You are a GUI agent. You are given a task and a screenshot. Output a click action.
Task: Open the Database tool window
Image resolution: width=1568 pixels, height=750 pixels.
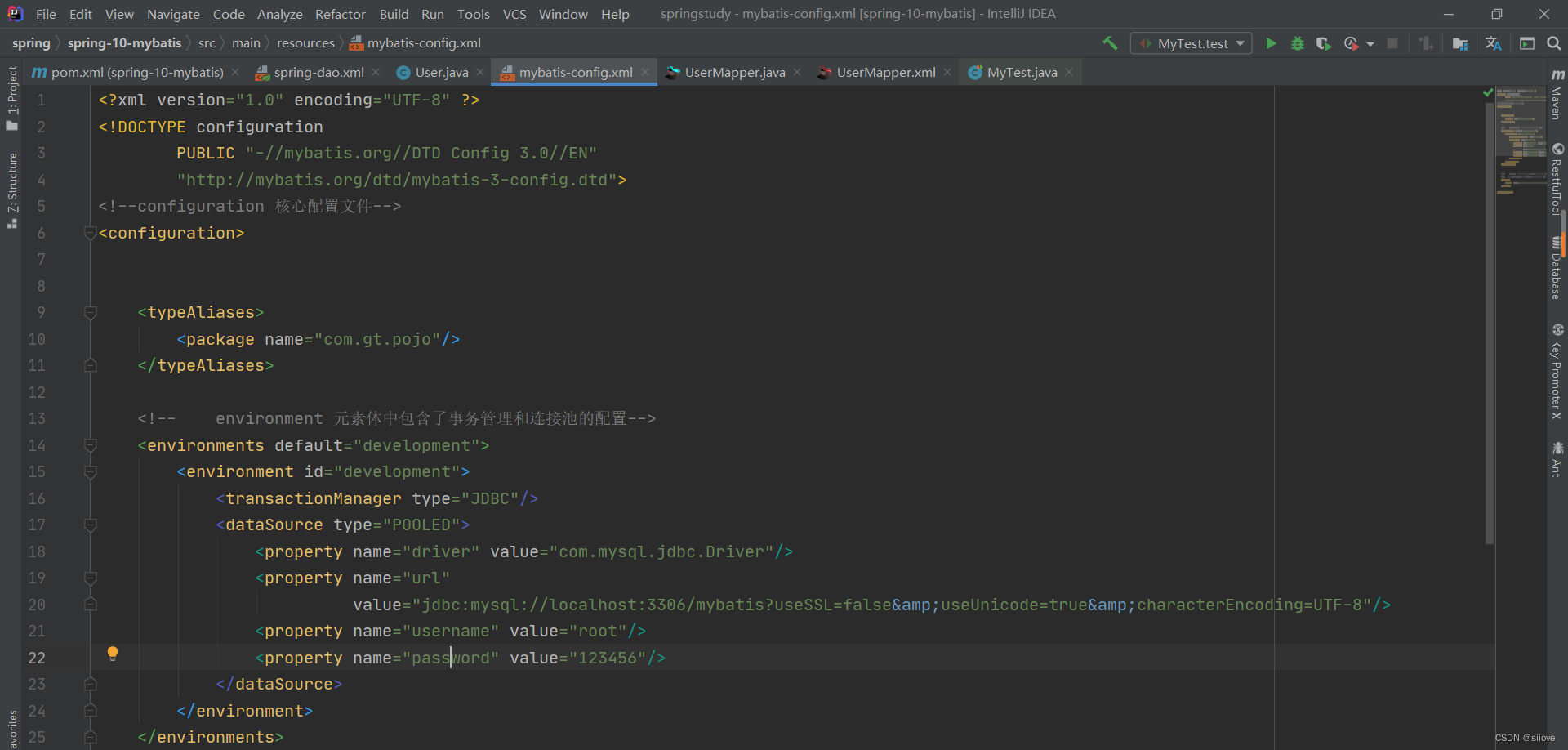click(1558, 261)
